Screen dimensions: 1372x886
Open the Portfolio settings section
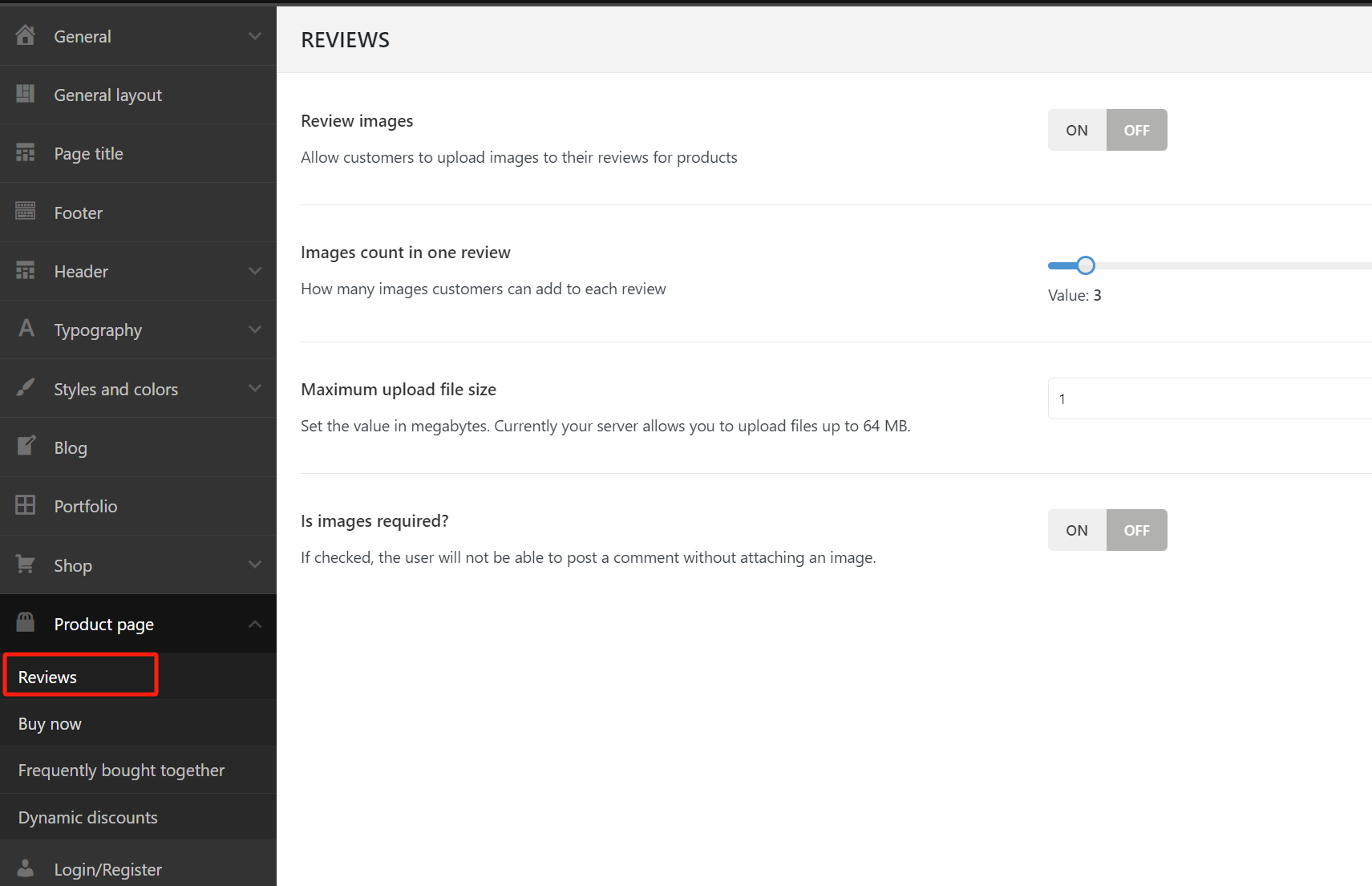click(x=86, y=507)
